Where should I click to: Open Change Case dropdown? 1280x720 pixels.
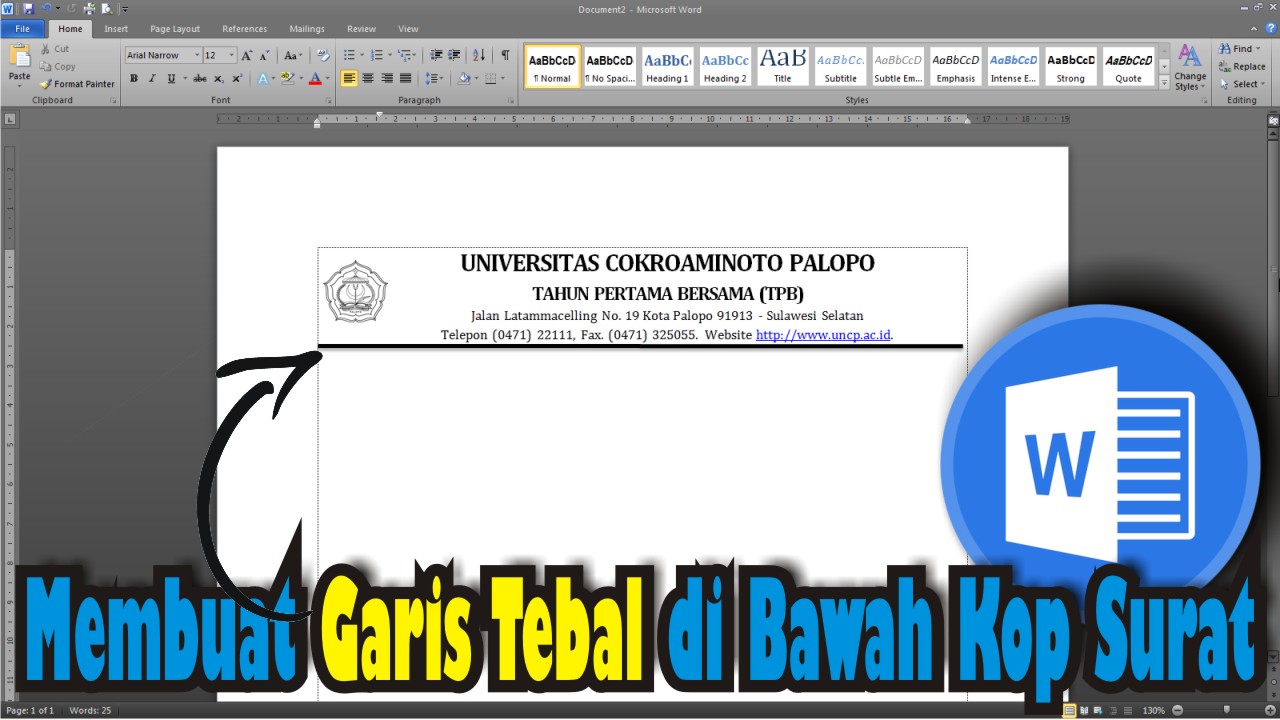pyautogui.click(x=292, y=56)
